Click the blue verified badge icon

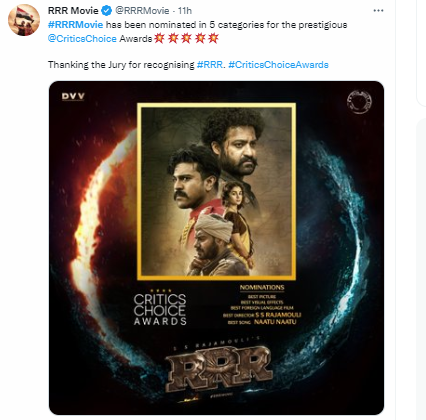click(x=106, y=11)
